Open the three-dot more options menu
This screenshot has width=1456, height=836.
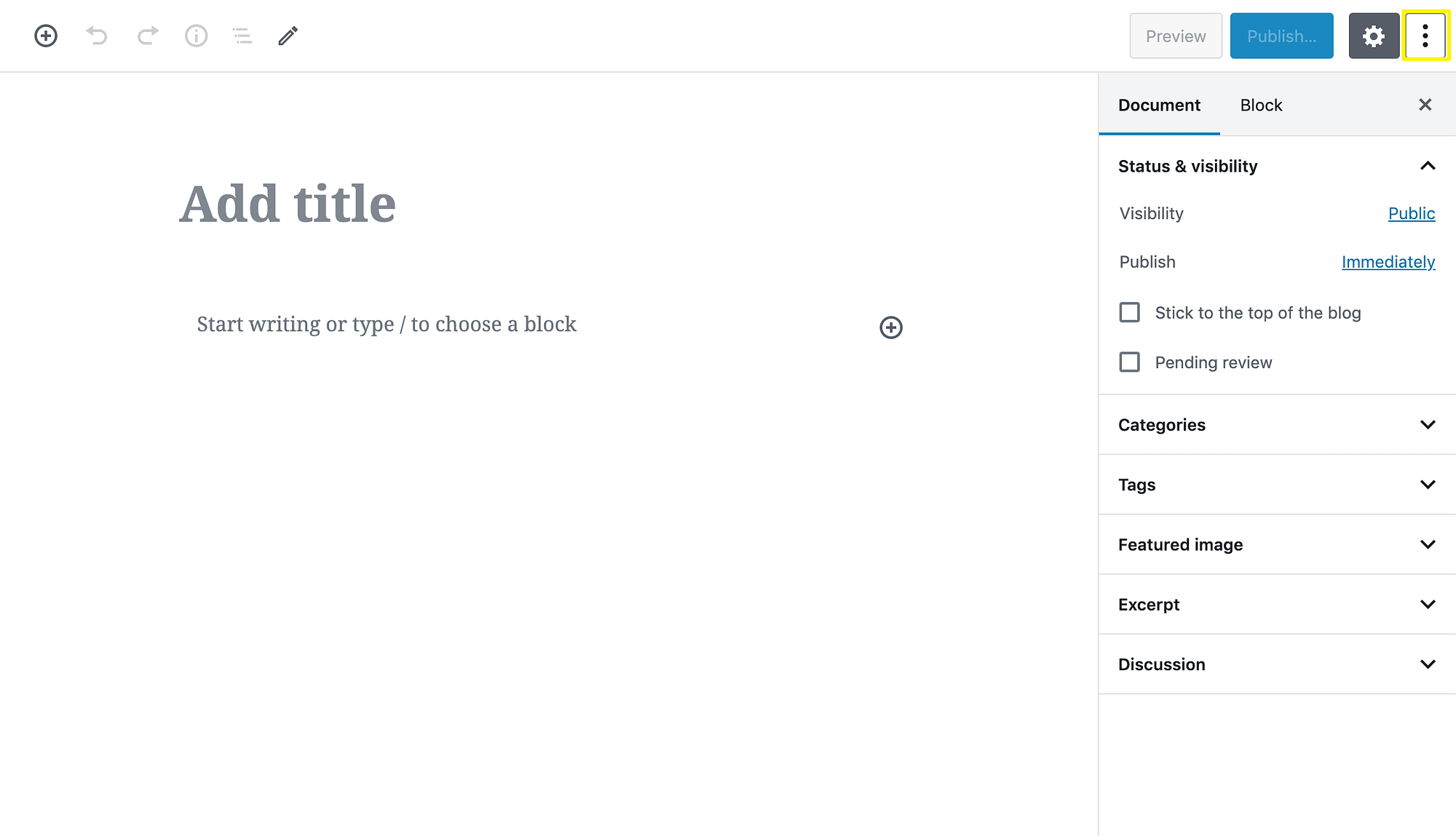click(1425, 35)
